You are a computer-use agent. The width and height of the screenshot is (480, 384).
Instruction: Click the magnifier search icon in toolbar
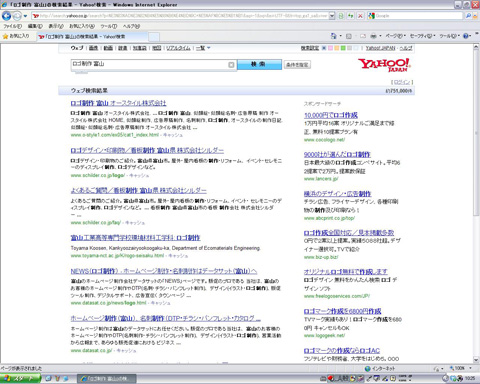click(x=468, y=16)
